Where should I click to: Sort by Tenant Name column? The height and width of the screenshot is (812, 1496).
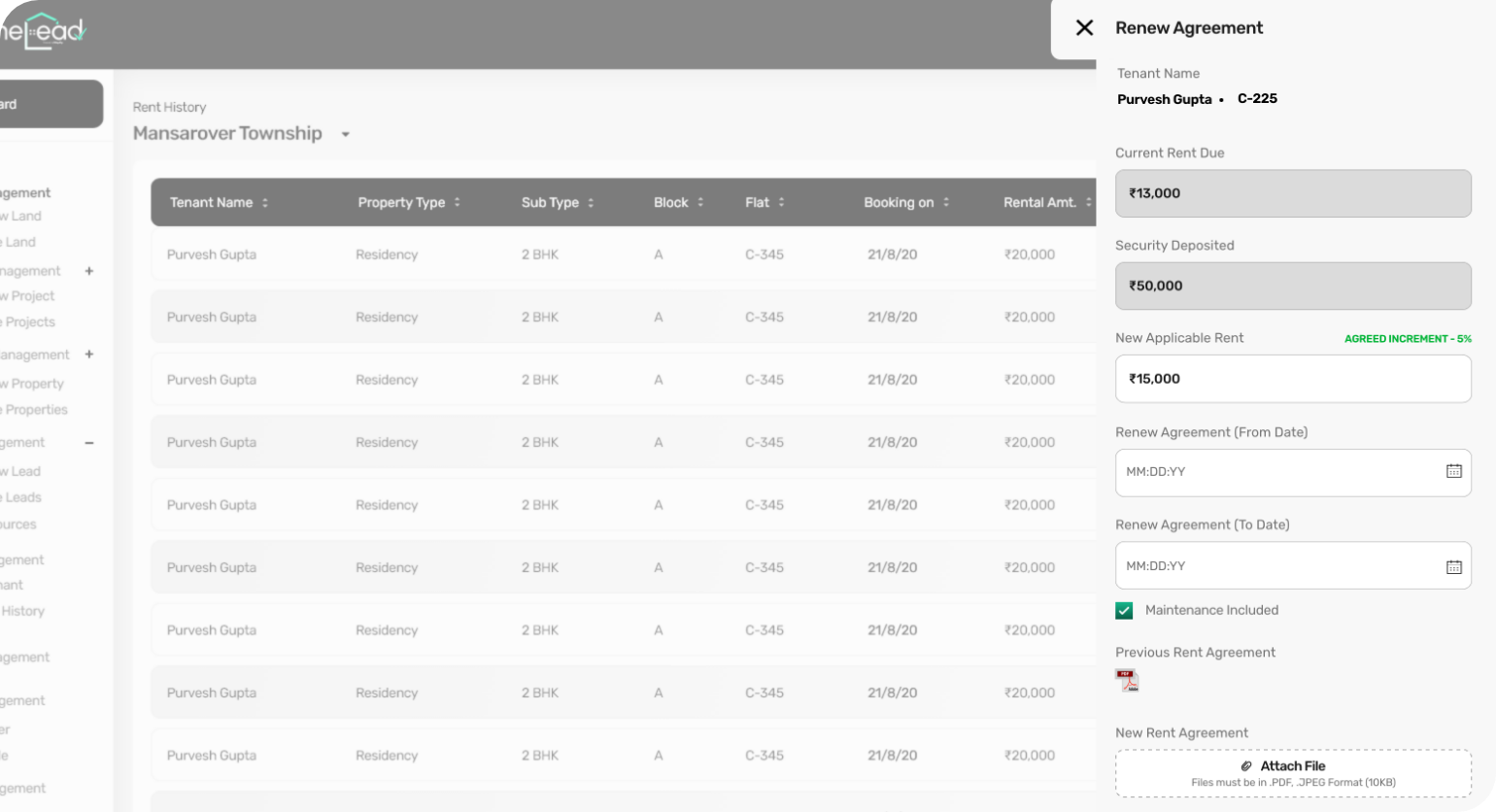pos(264,202)
